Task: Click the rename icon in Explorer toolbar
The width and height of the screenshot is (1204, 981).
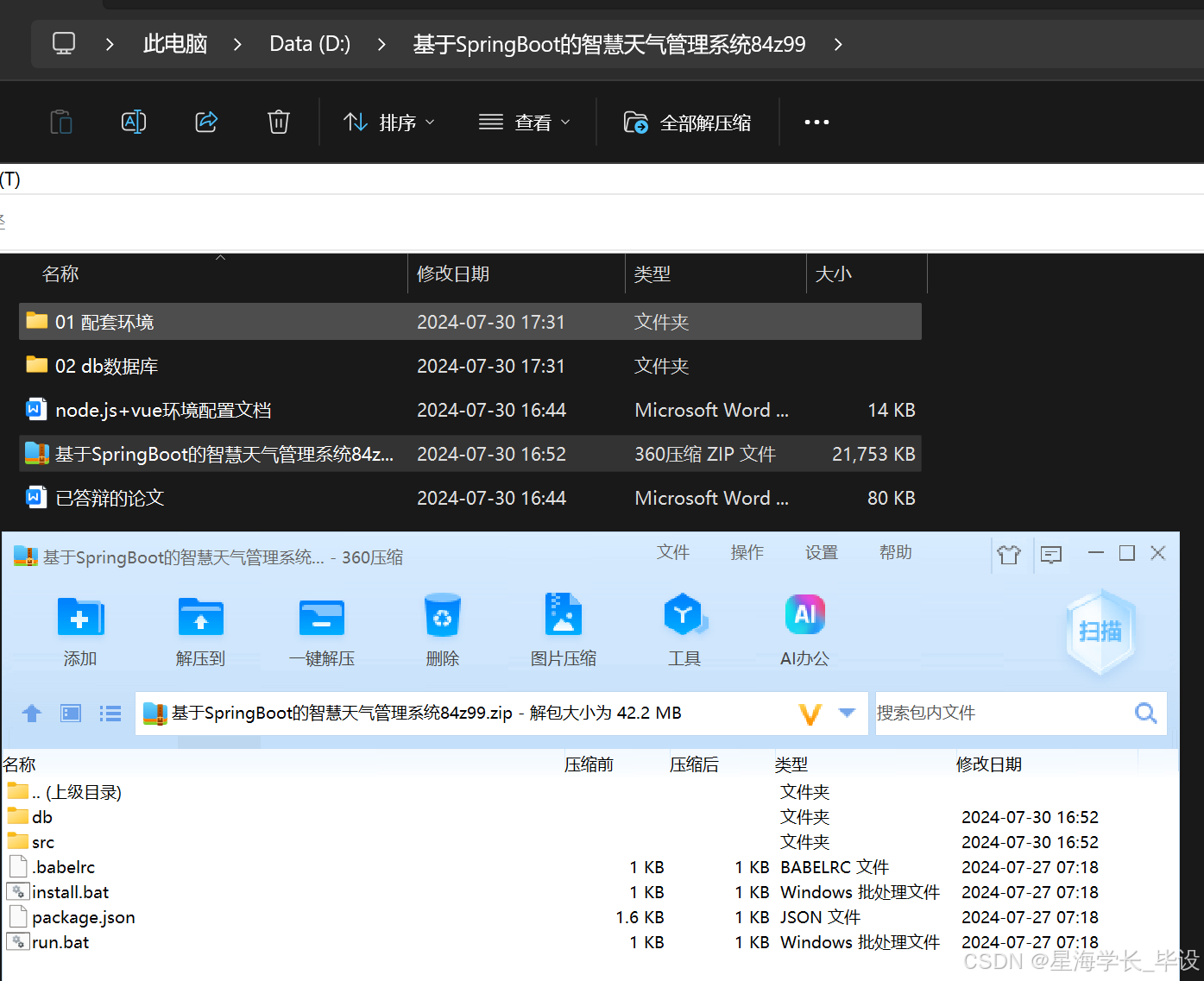Action: click(x=134, y=123)
